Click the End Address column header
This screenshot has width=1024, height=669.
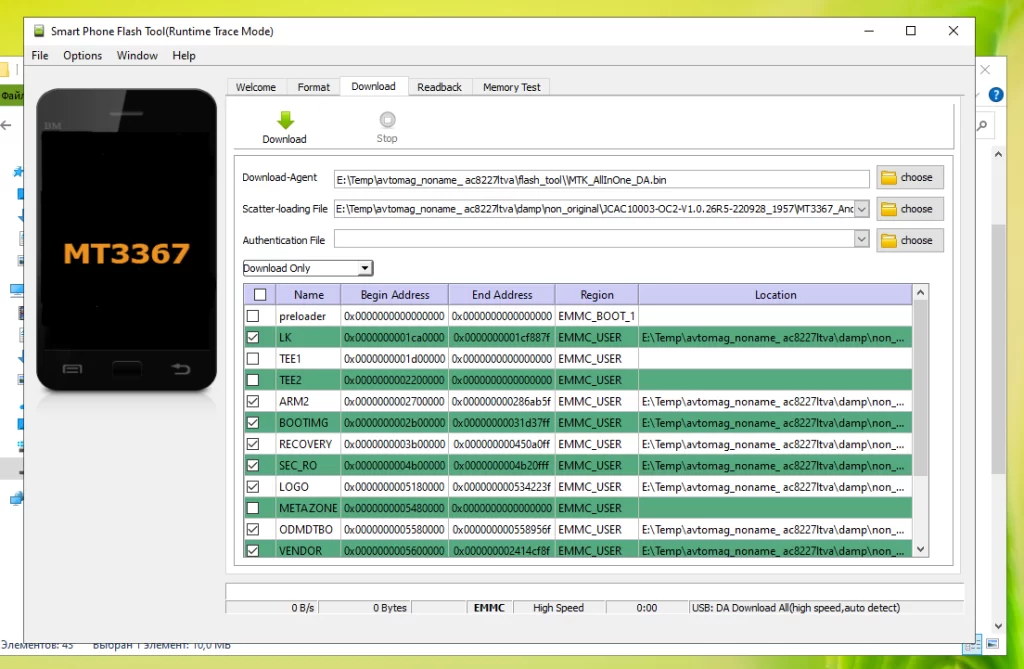(x=502, y=295)
